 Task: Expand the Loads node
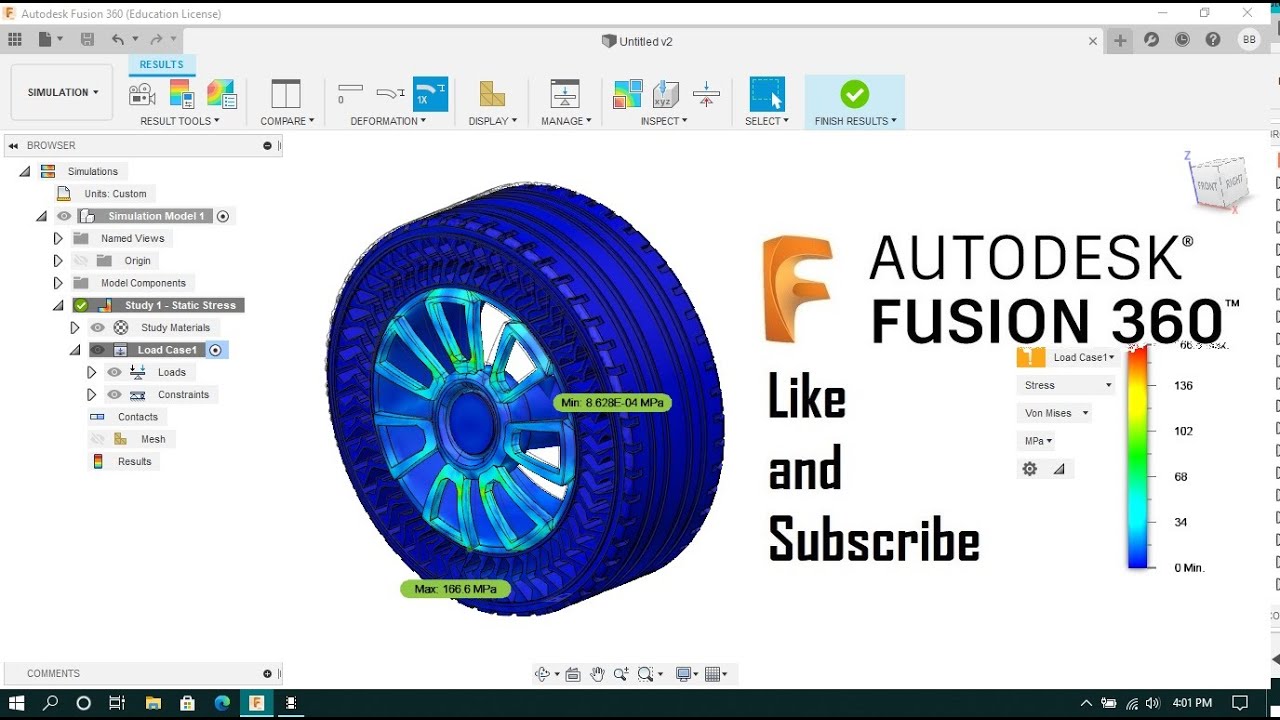(91, 372)
